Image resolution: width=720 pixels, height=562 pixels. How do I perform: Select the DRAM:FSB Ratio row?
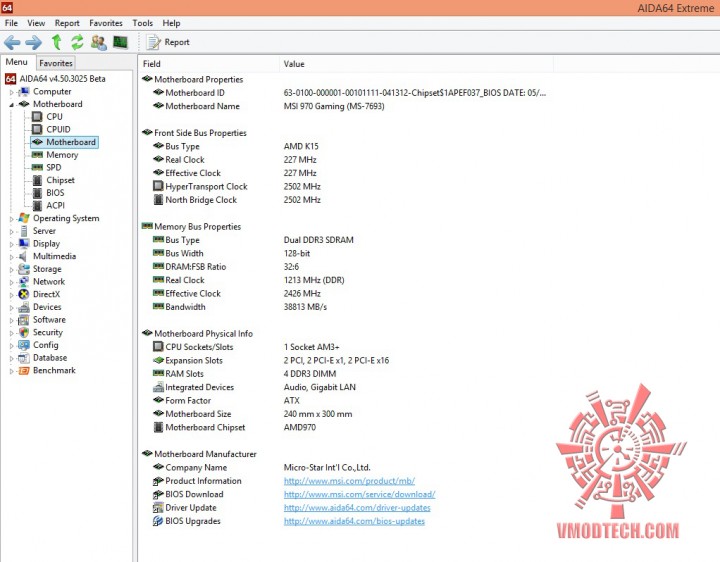(226, 267)
